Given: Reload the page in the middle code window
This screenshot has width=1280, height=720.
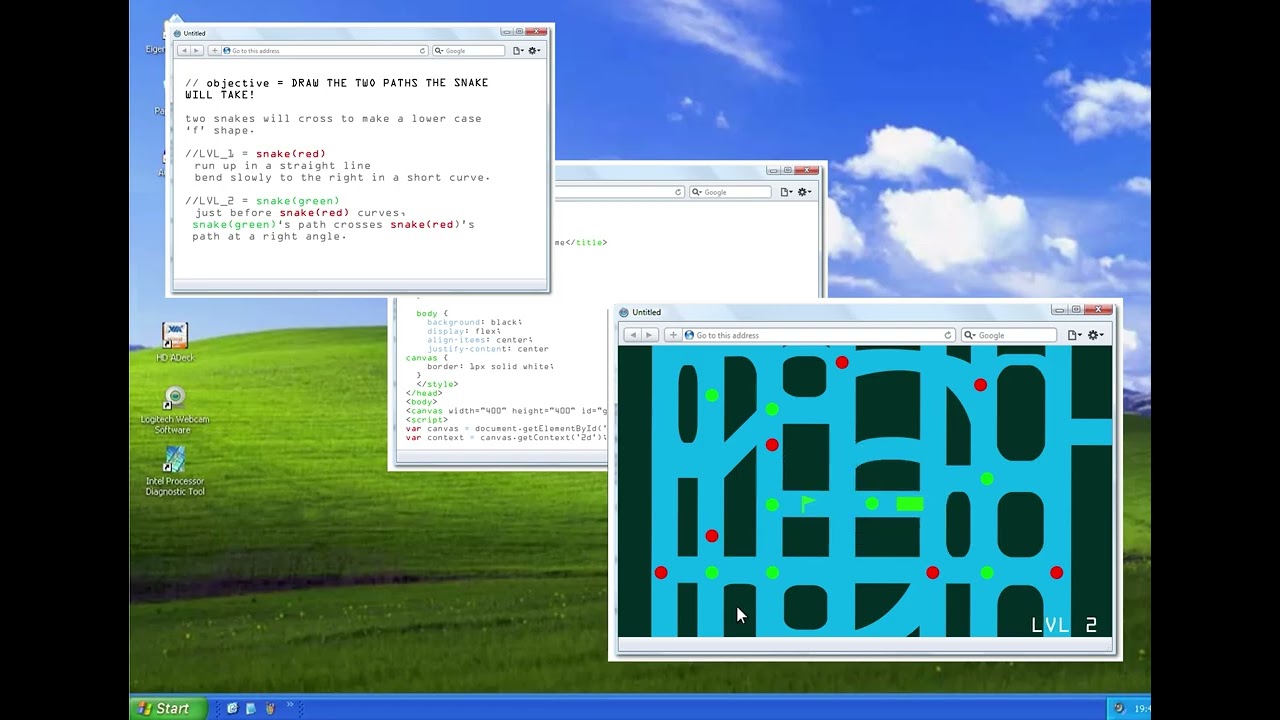Looking at the screenshot, I should tap(678, 192).
